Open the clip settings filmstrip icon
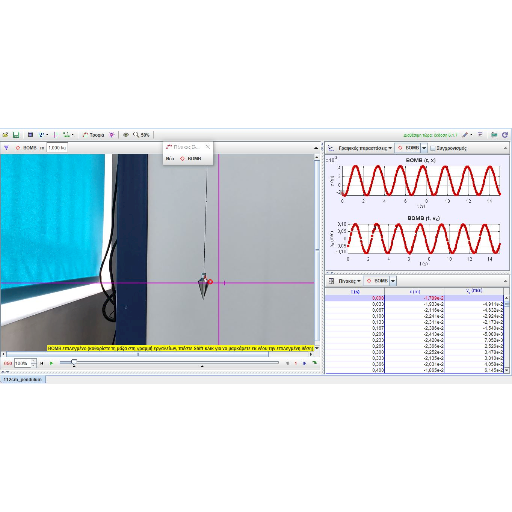The width and height of the screenshot is (512, 512). (x=30, y=135)
